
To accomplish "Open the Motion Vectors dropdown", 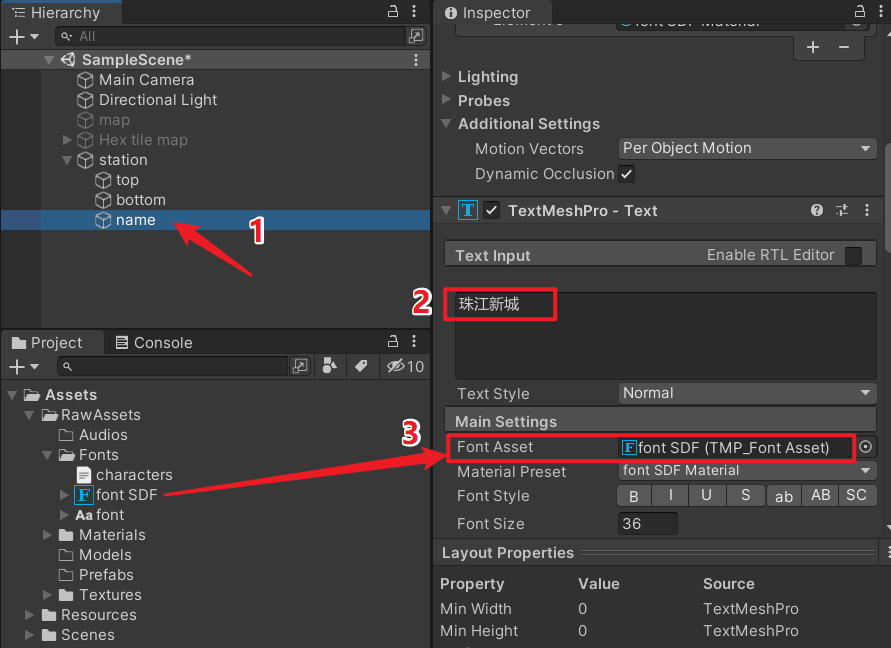I will (747, 148).
